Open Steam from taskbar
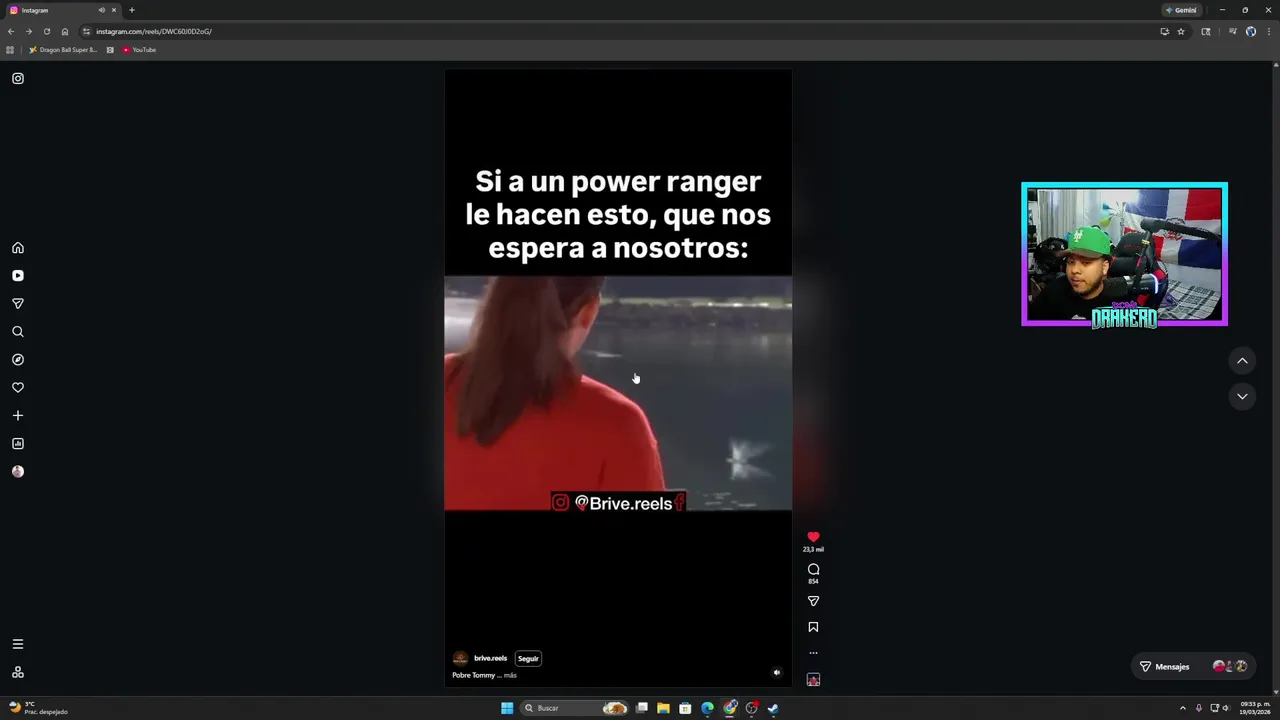This screenshot has height=720, width=1280. (773, 708)
